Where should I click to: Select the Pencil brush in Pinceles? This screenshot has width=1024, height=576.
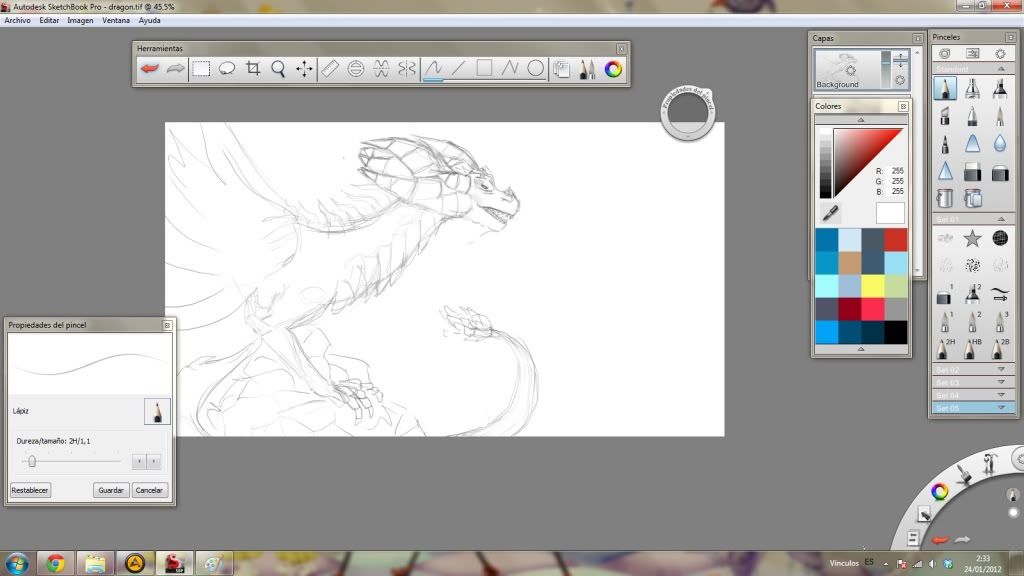click(945, 88)
